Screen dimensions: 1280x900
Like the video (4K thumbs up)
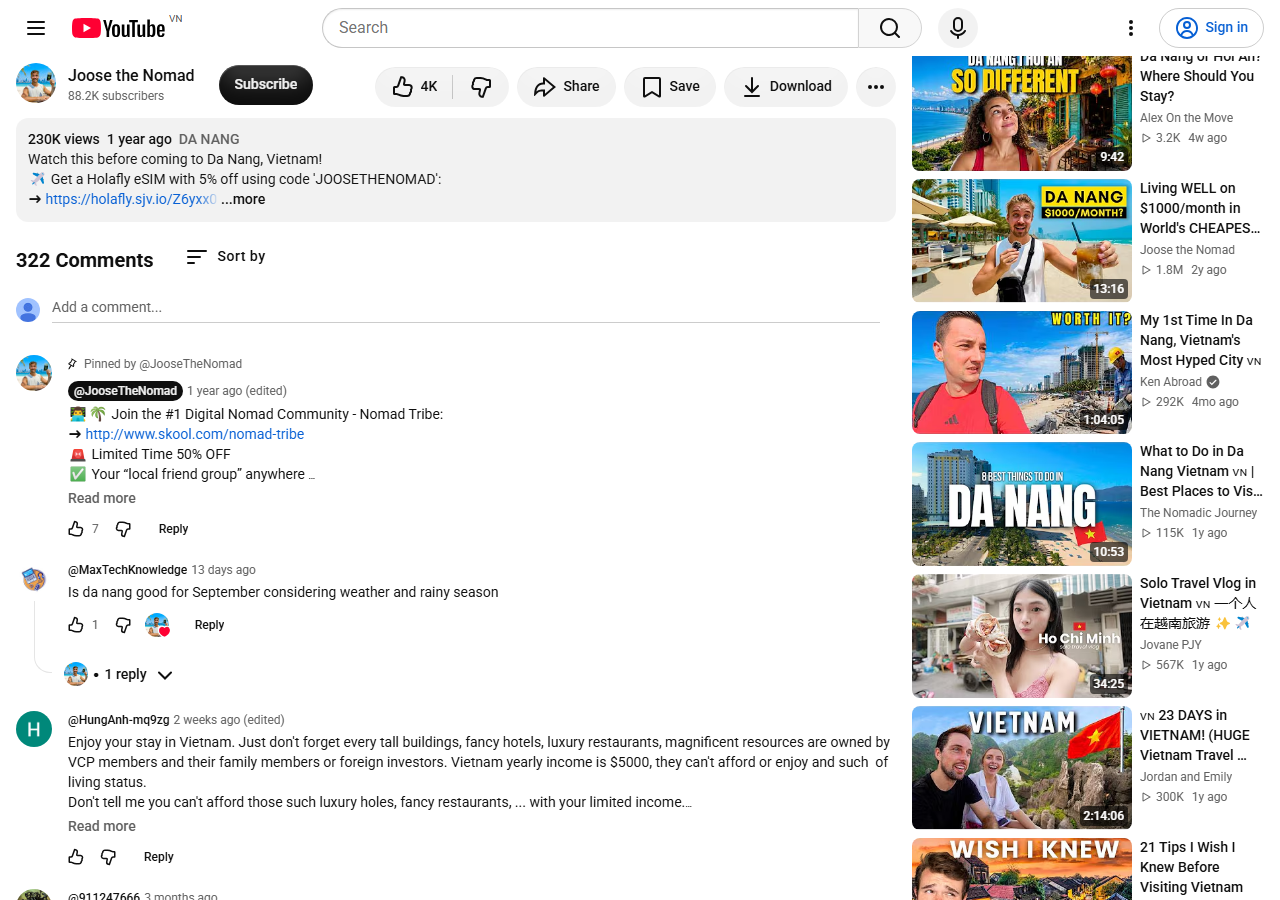pos(414,87)
